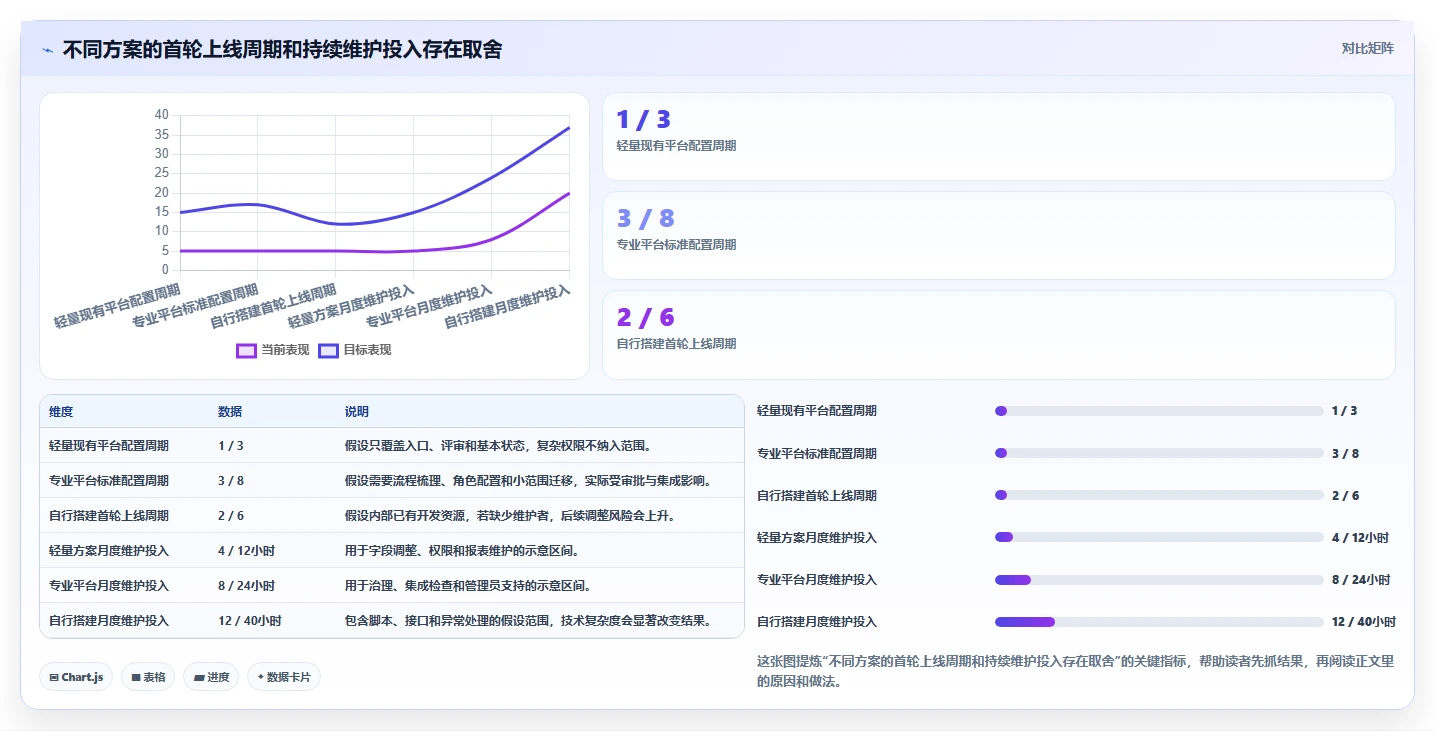Select the 表格 tag chip
The image size is (1435, 731).
coord(148,677)
